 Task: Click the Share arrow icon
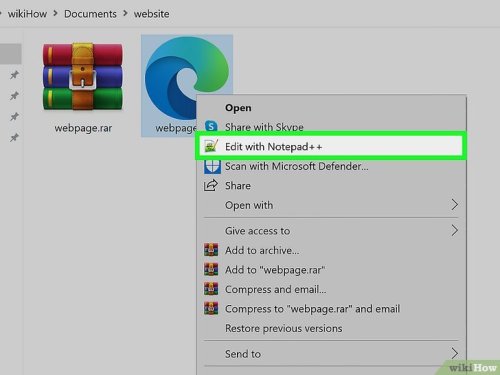pos(211,185)
